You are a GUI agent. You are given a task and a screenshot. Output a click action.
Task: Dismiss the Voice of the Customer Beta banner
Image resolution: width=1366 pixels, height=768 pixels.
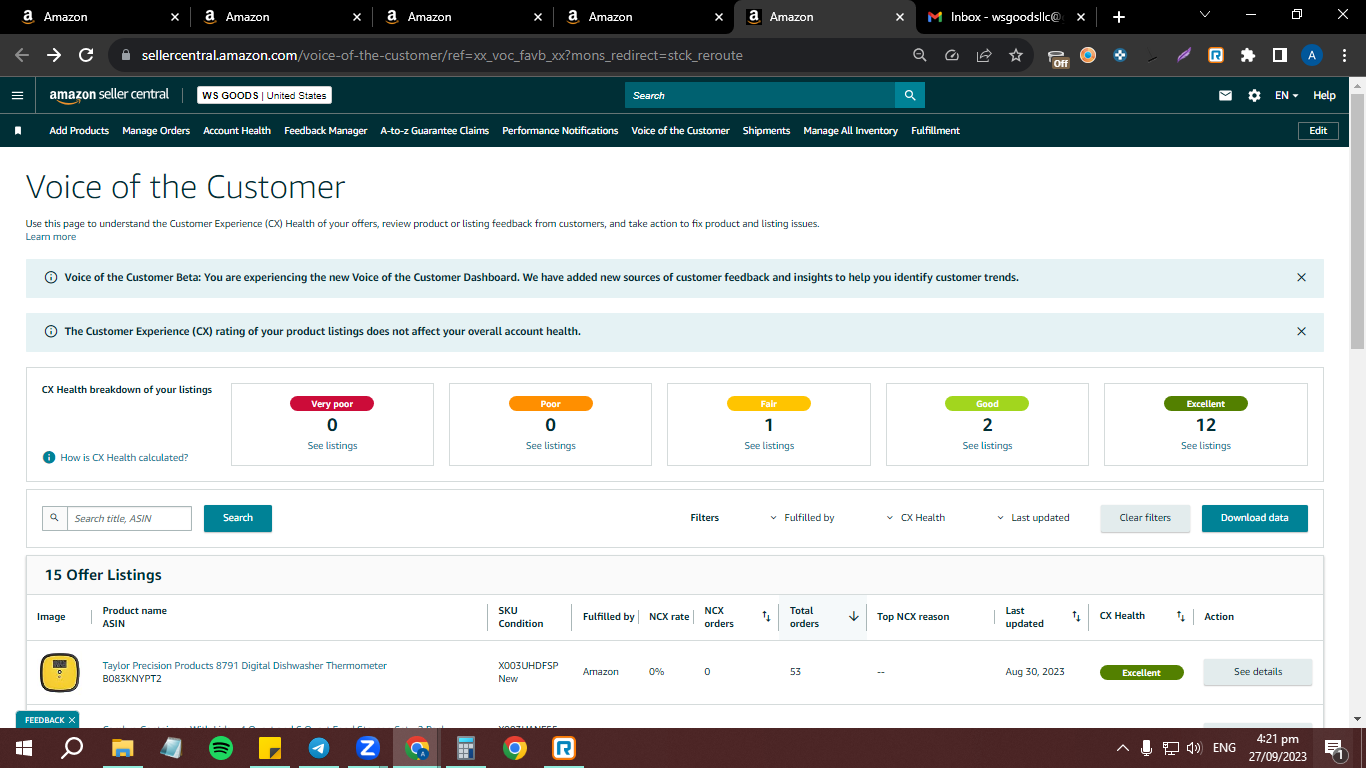[1301, 277]
